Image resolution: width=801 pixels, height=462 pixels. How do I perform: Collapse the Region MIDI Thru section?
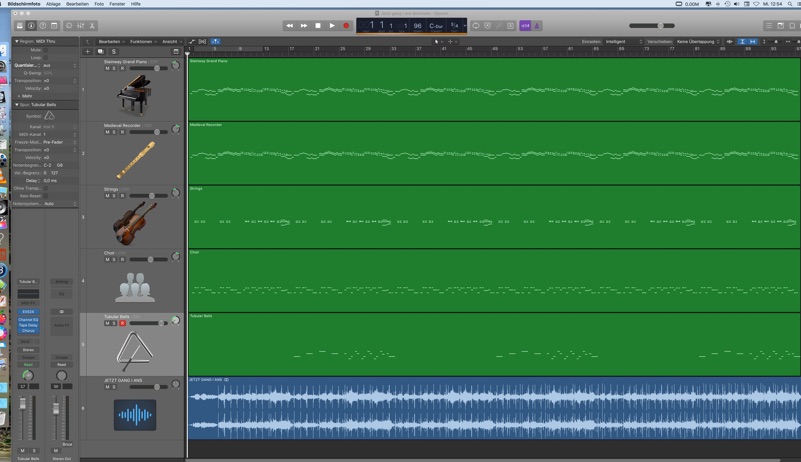point(16,41)
